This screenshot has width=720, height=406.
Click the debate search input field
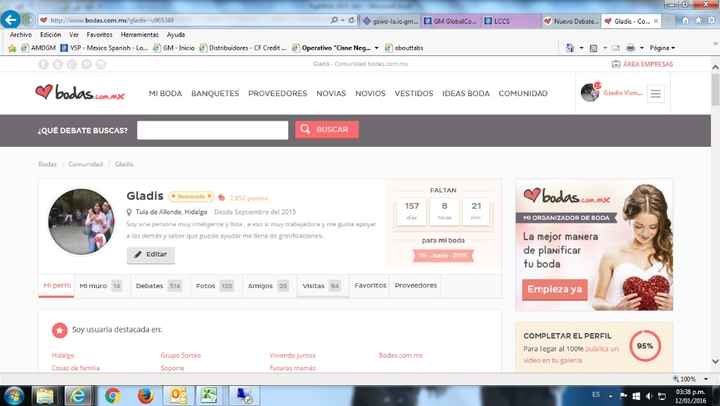pos(213,130)
